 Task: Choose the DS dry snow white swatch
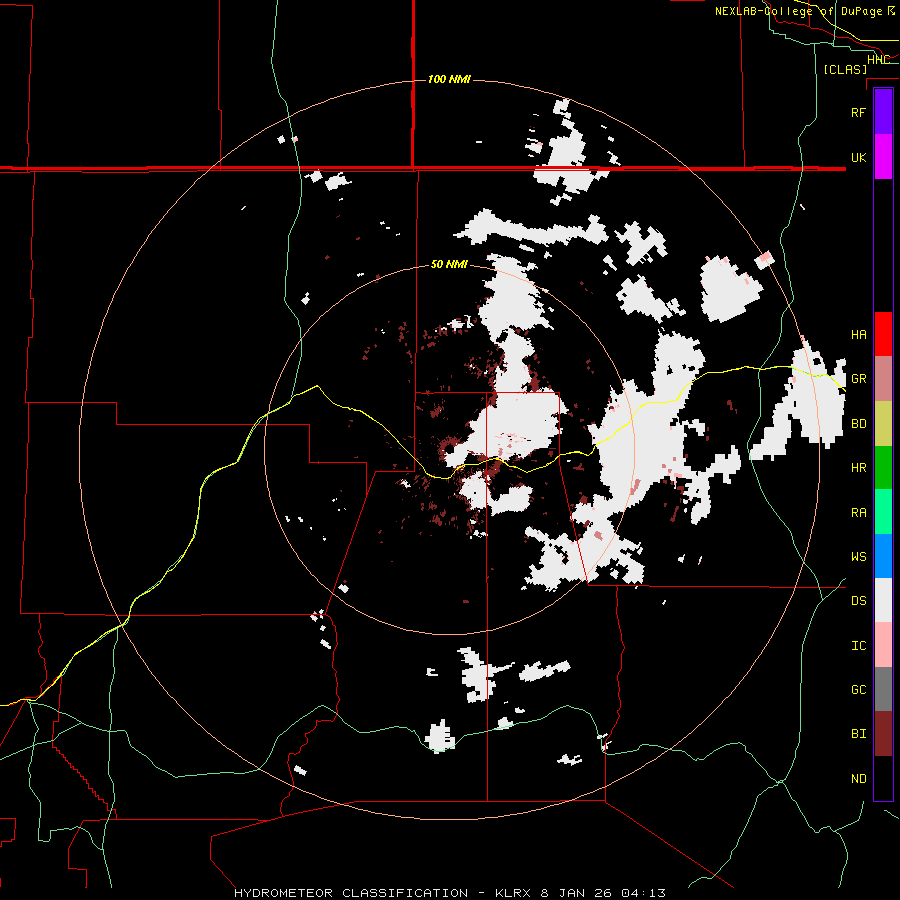click(x=883, y=600)
